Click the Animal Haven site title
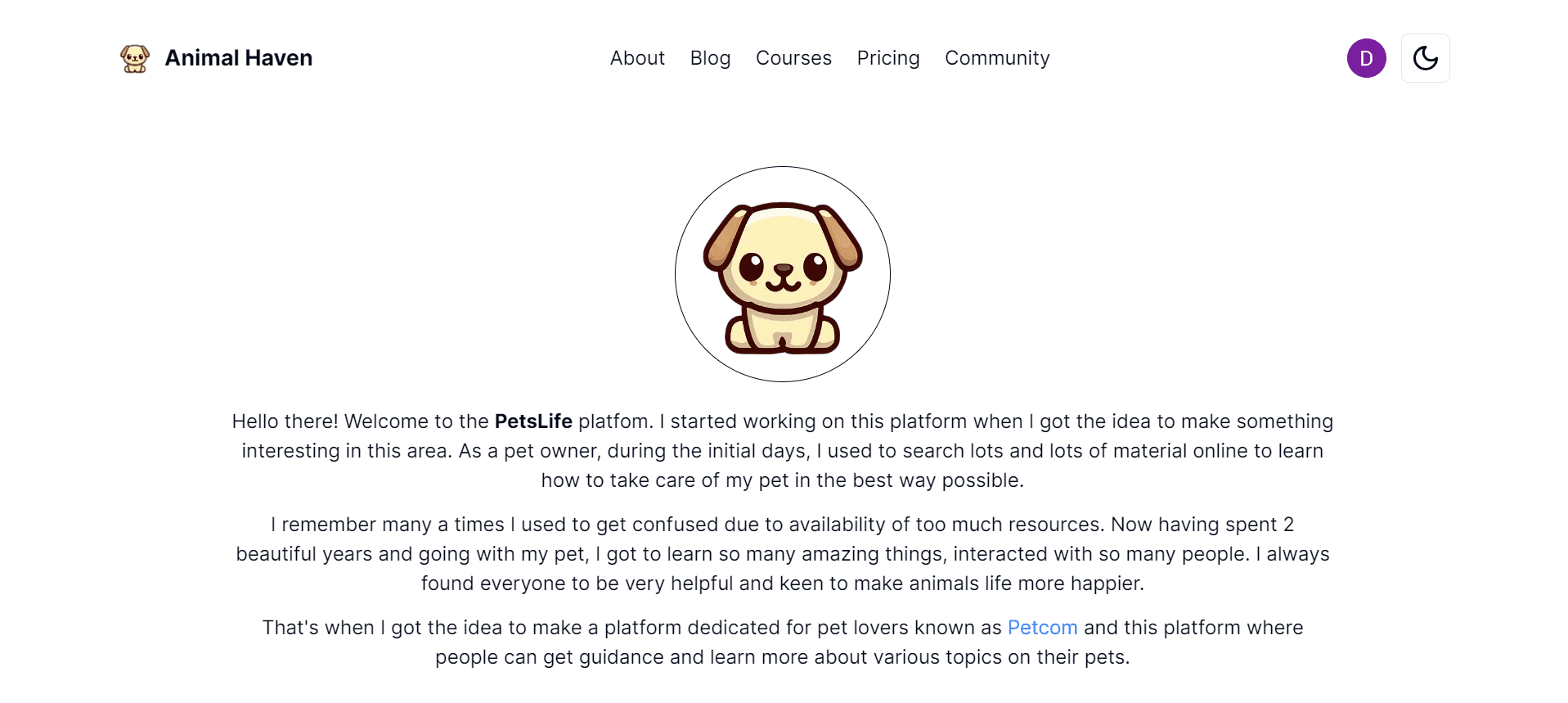This screenshot has height=703, width=1568. 238,58
